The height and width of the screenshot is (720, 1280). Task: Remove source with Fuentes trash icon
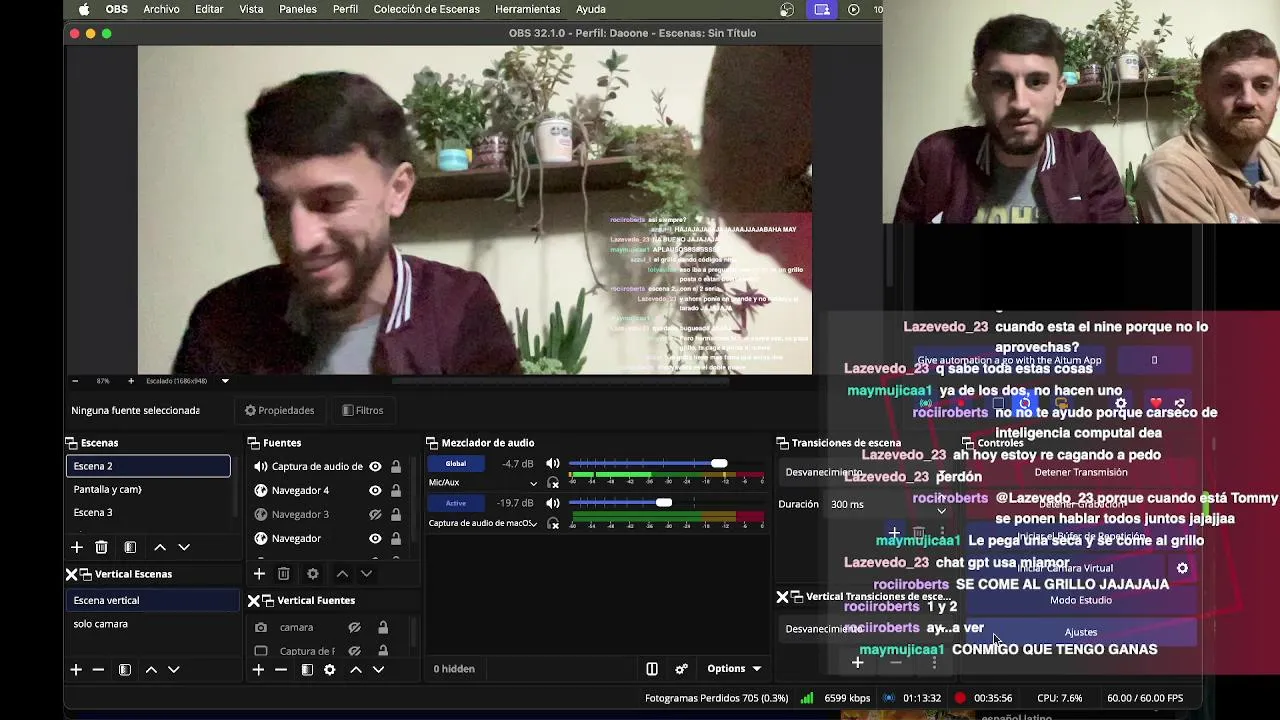(284, 573)
